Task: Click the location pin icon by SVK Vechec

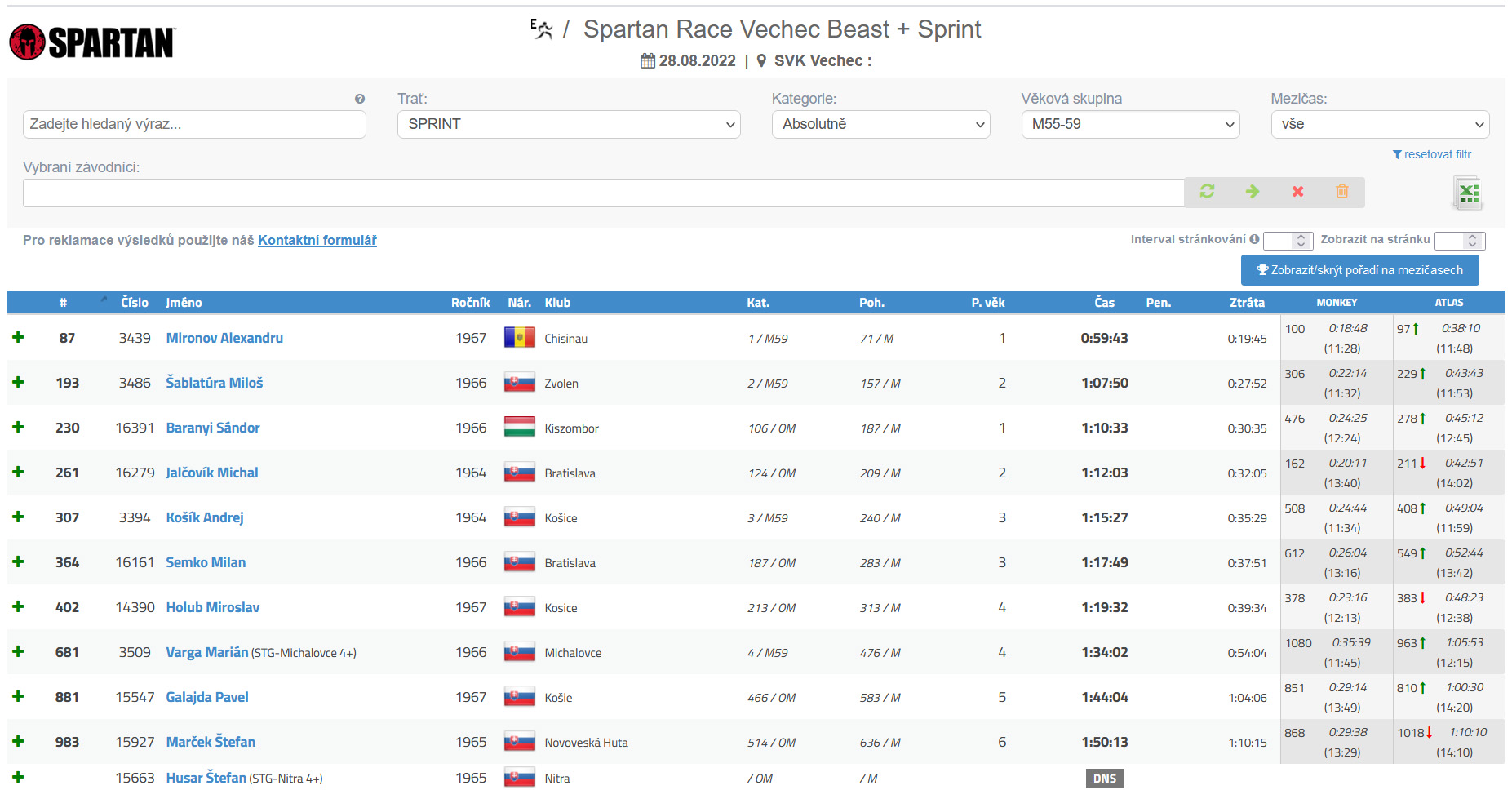Action: pos(761,60)
